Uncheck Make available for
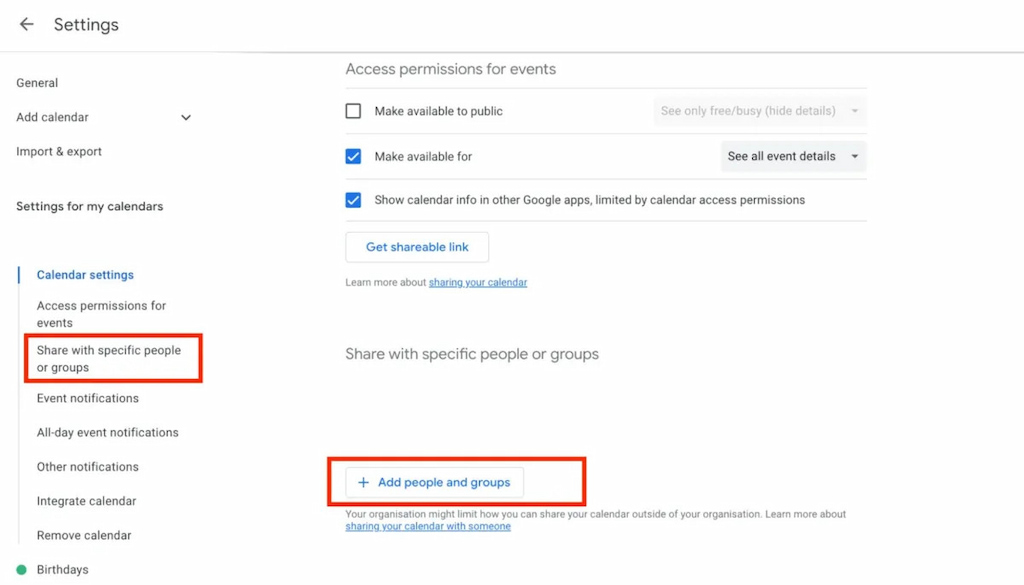Screen dimensions: 1024x585 pos(353,156)
